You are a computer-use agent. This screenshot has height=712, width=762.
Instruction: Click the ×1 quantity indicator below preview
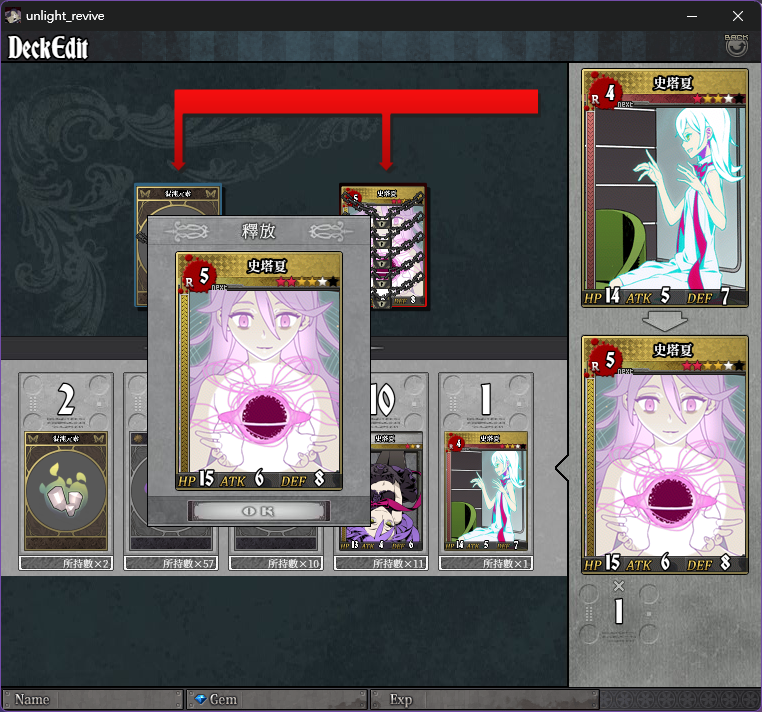click(x=619, y=603)
